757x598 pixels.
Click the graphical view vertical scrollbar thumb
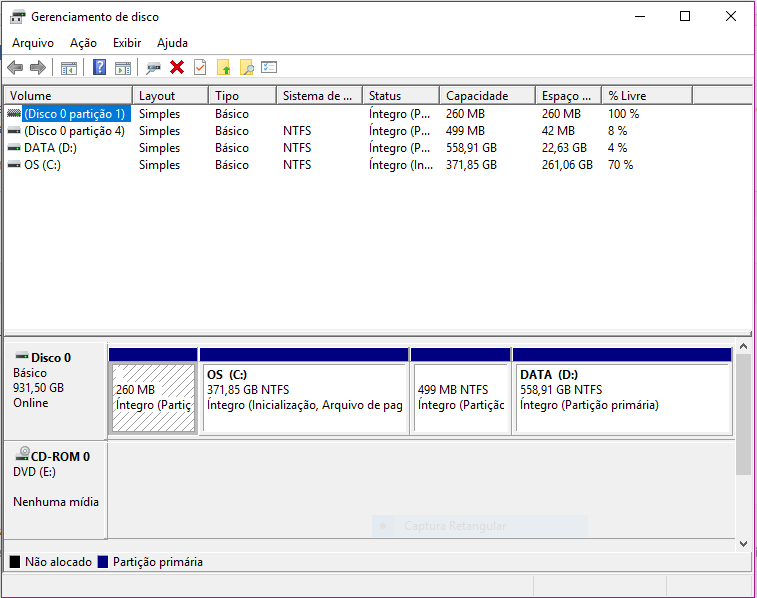[x=743, y=414]
